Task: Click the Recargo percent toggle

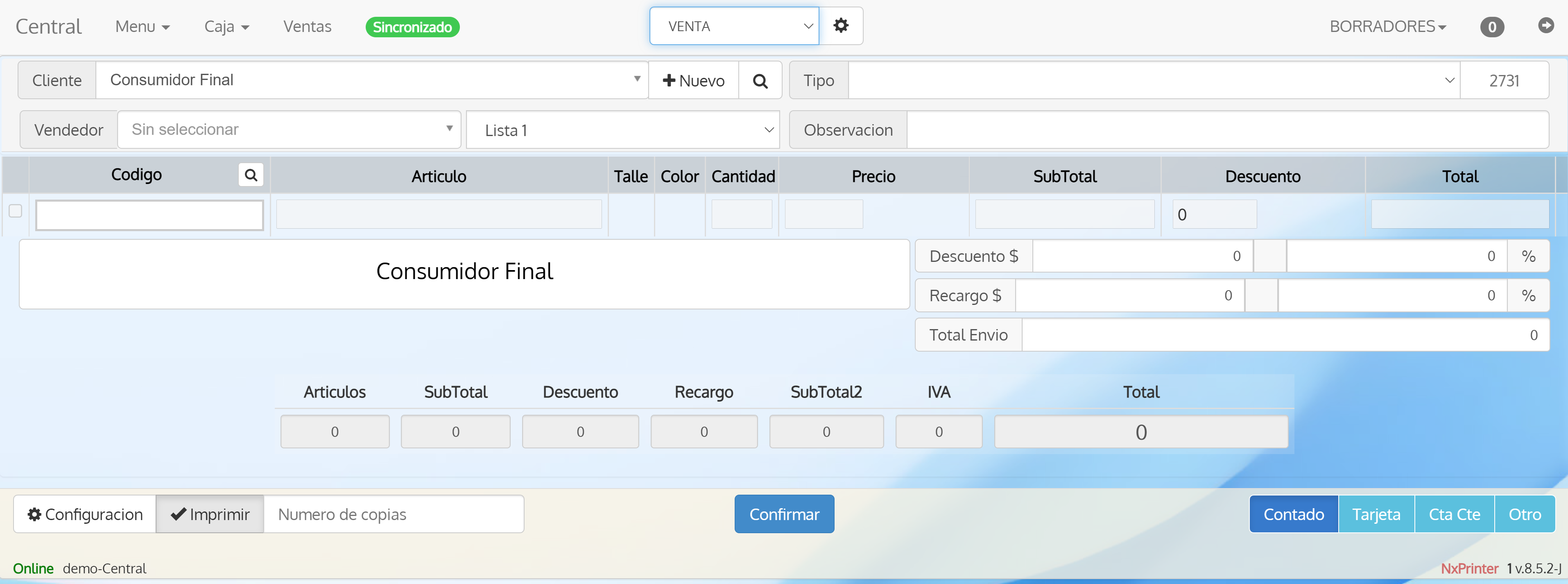Action: click(1528, 295)
